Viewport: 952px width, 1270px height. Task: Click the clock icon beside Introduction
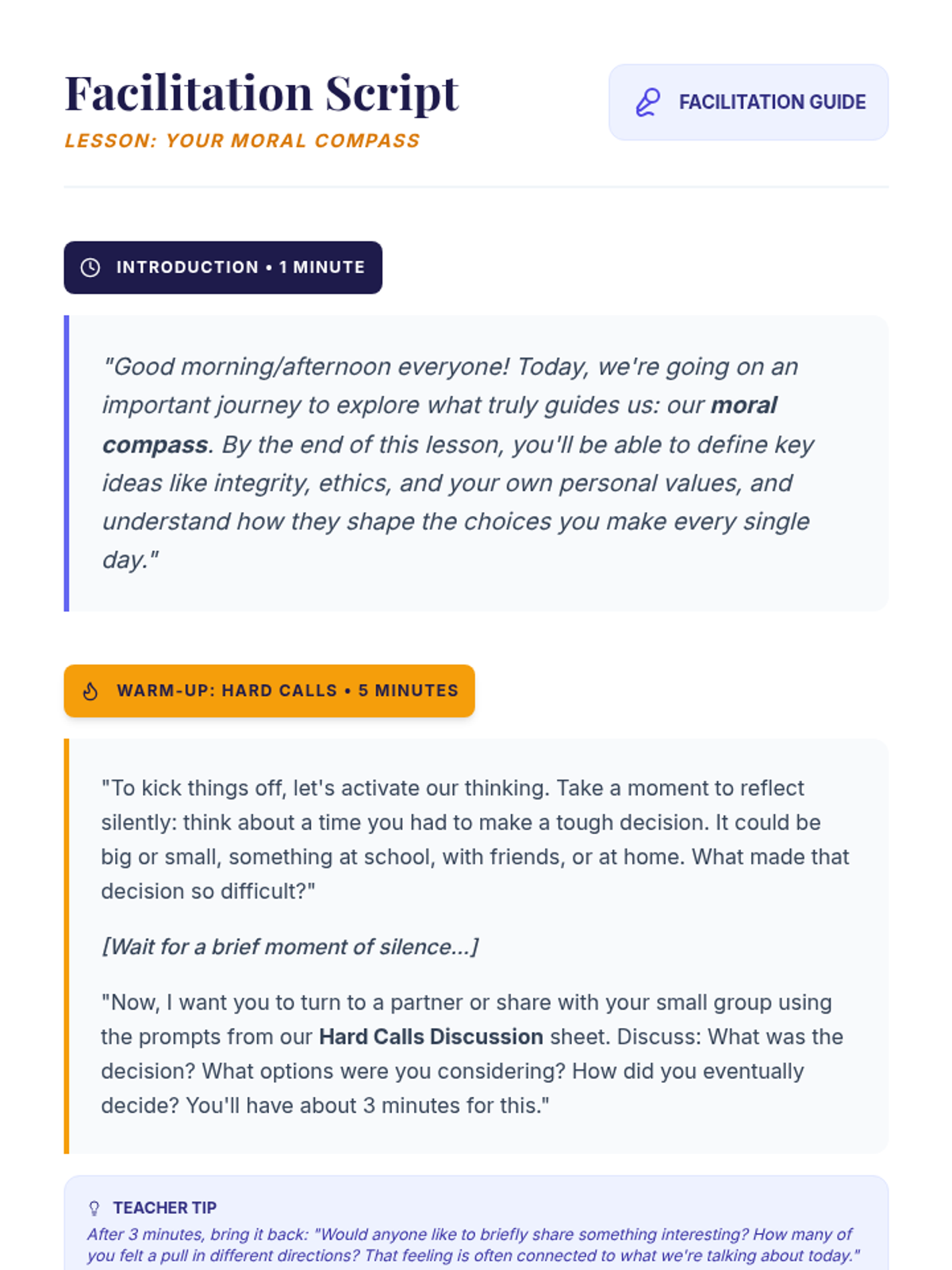[90, 267]
